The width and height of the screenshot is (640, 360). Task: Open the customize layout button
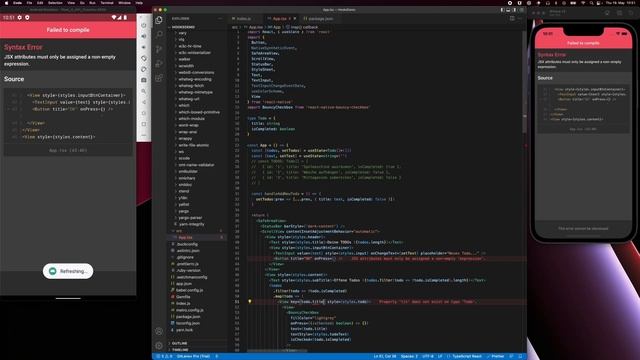click(521, 10)
